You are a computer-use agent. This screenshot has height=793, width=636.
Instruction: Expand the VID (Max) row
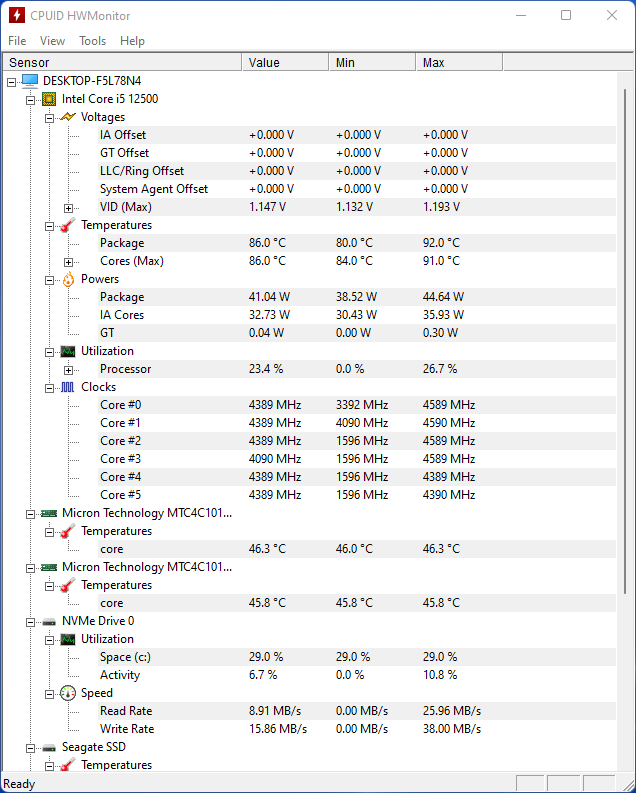(68, 208)
